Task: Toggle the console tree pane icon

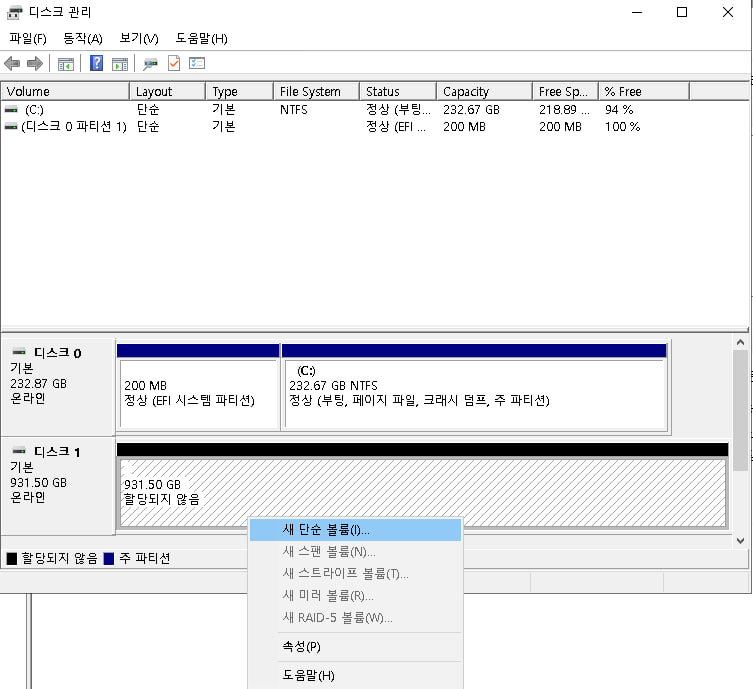Action: tap(66, 64)
